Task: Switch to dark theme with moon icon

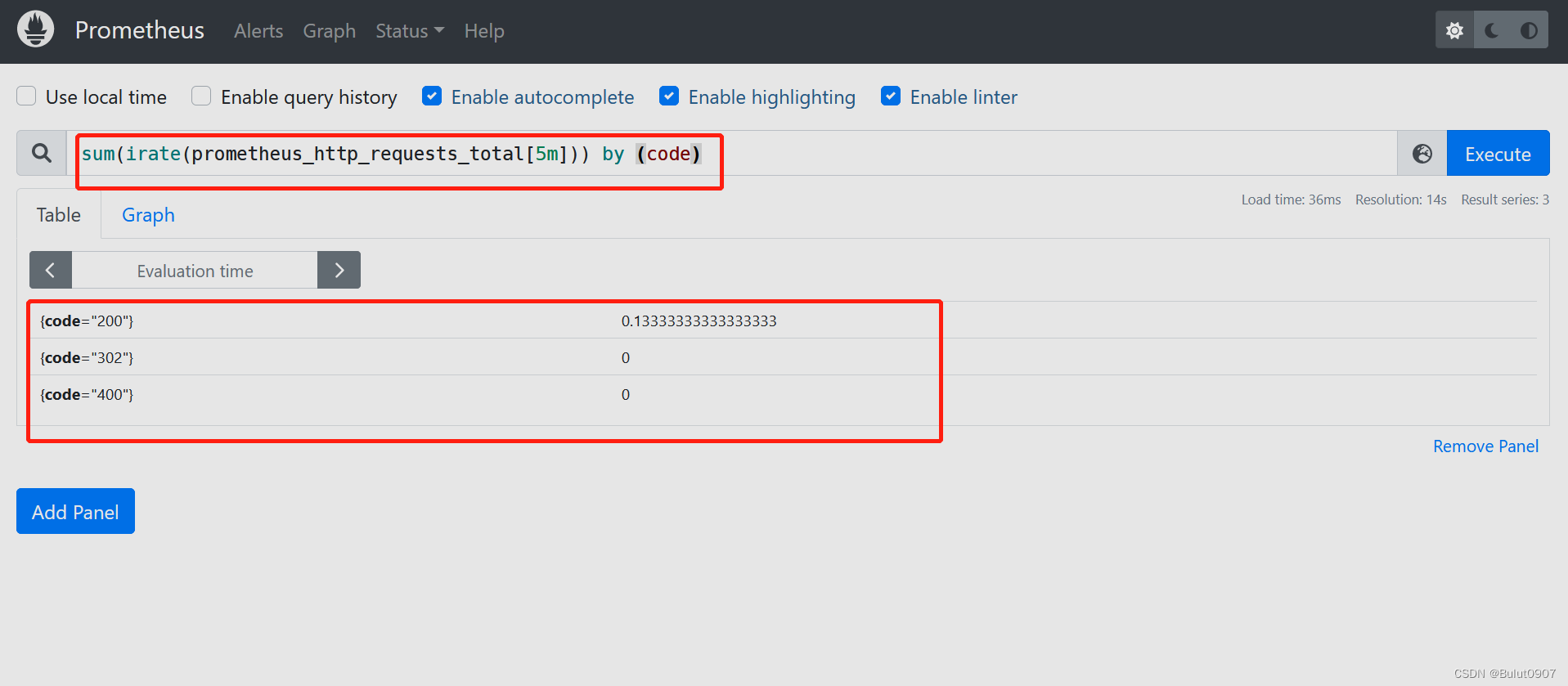Action: pos(1492,30)
